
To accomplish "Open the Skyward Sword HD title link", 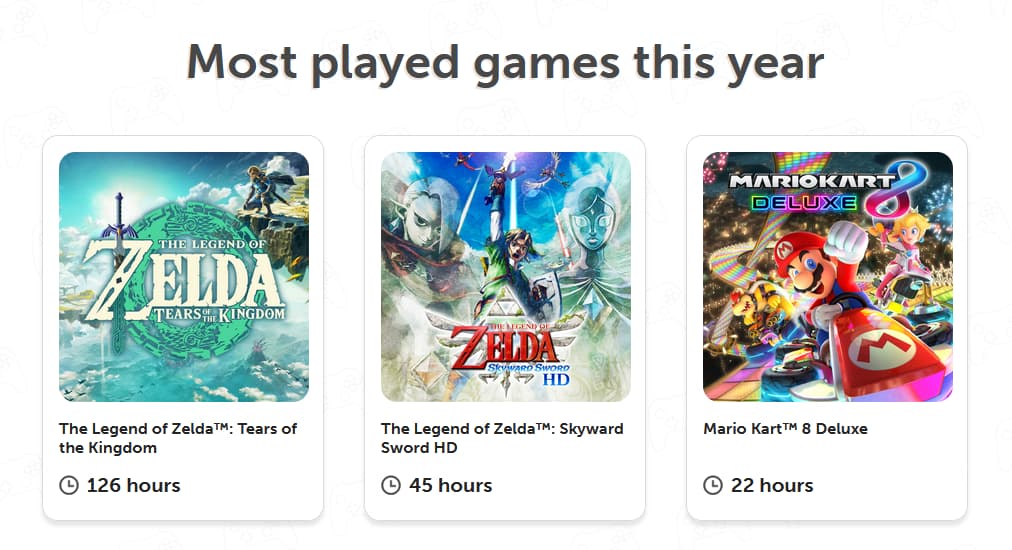I will (x=502, y=438).
